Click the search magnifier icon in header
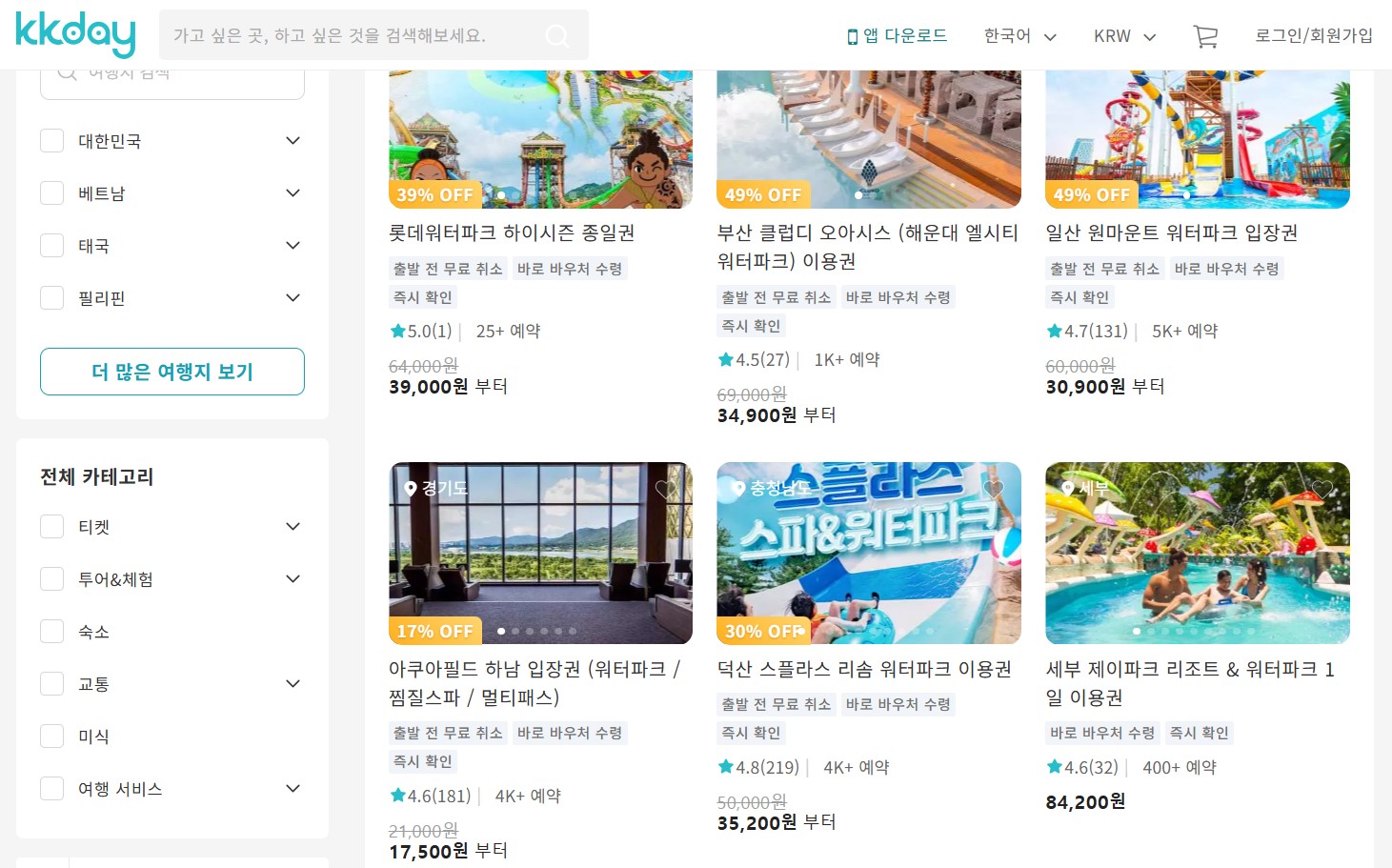Viewport: 1392px width, 868px height. tap(557, 36)
